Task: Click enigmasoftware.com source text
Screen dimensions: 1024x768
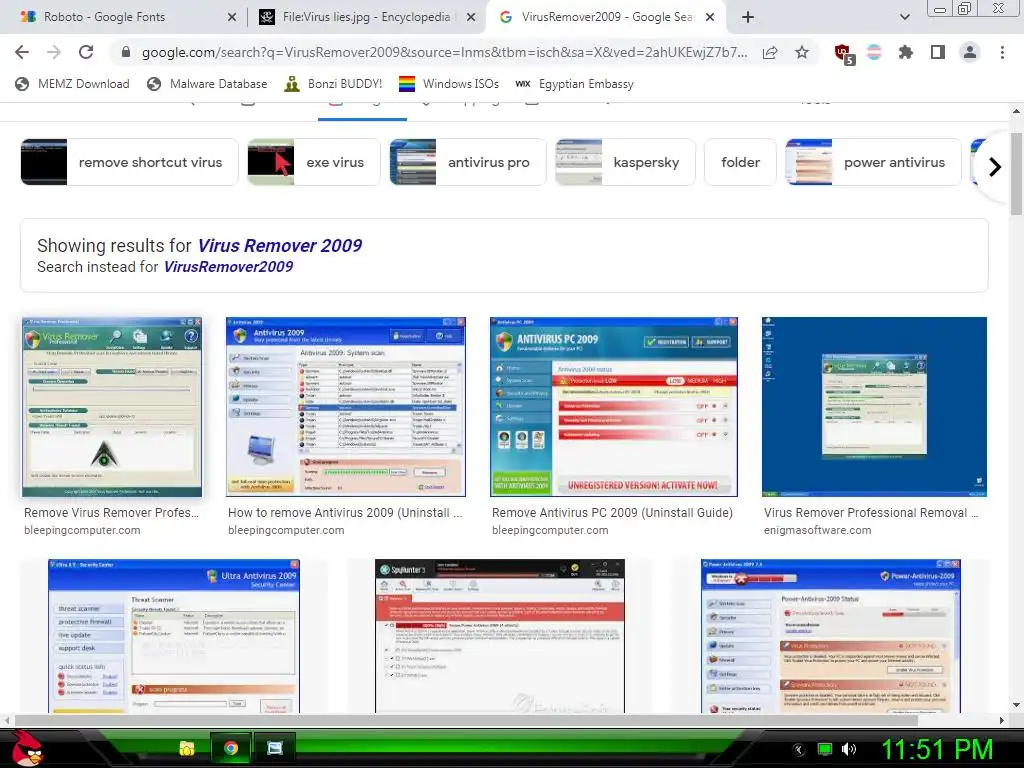Action: point(818,530)
